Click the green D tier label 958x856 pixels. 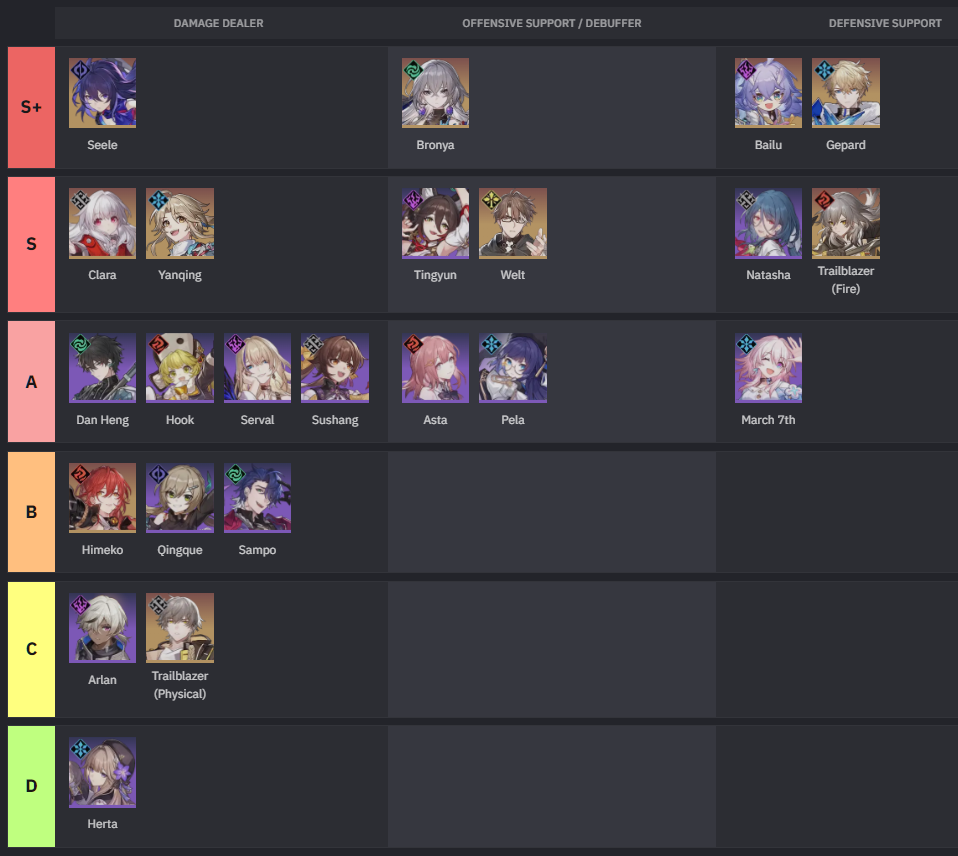click(x=31, y=786)
